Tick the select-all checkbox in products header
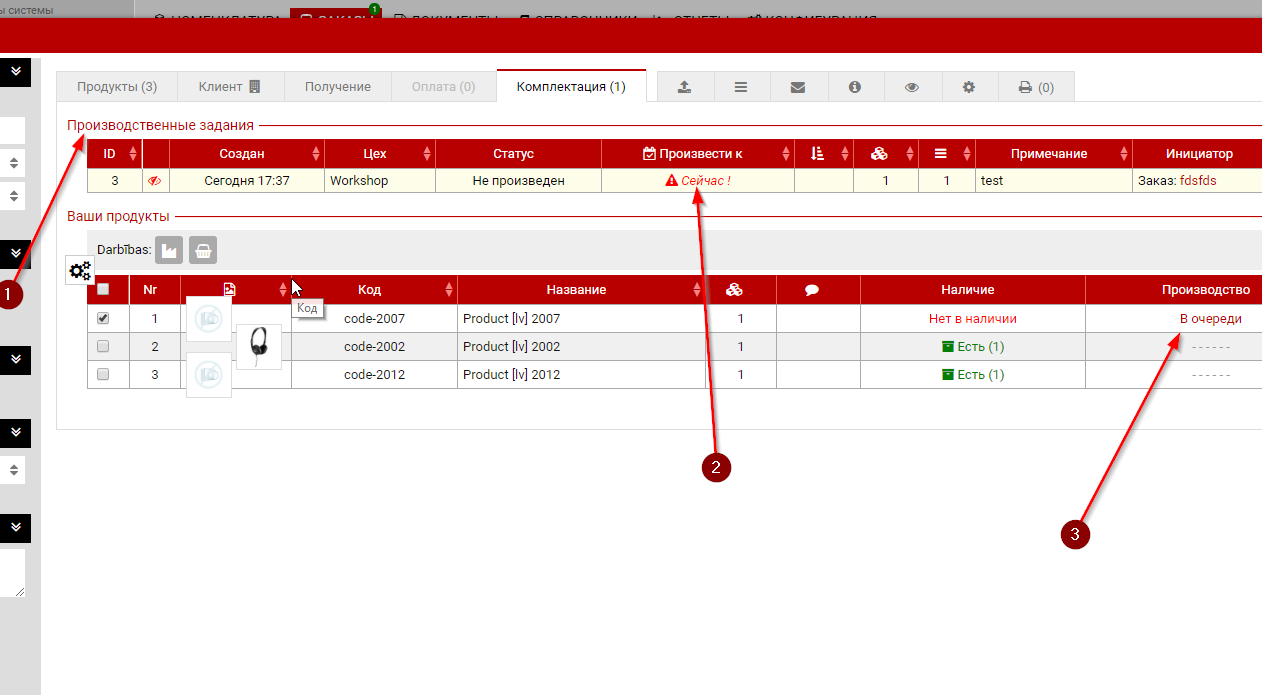Screen dimensions: 1262x695 tap(103, 290)
